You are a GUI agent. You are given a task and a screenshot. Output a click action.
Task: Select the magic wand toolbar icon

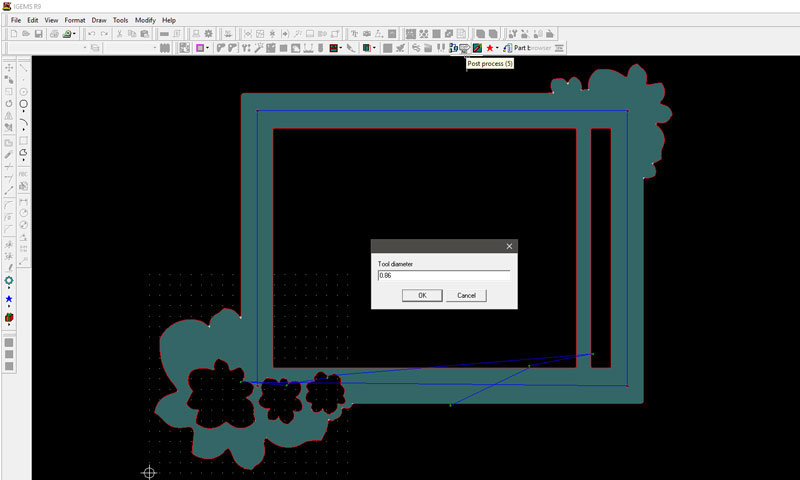[258, 48]
